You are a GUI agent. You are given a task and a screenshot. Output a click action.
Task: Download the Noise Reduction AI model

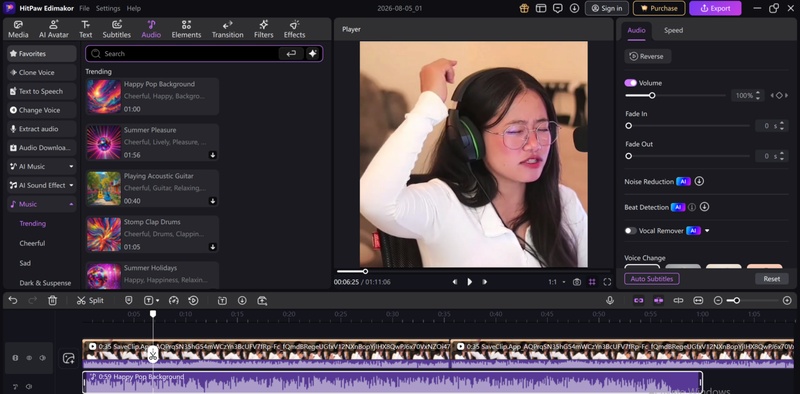click(699, 181)
